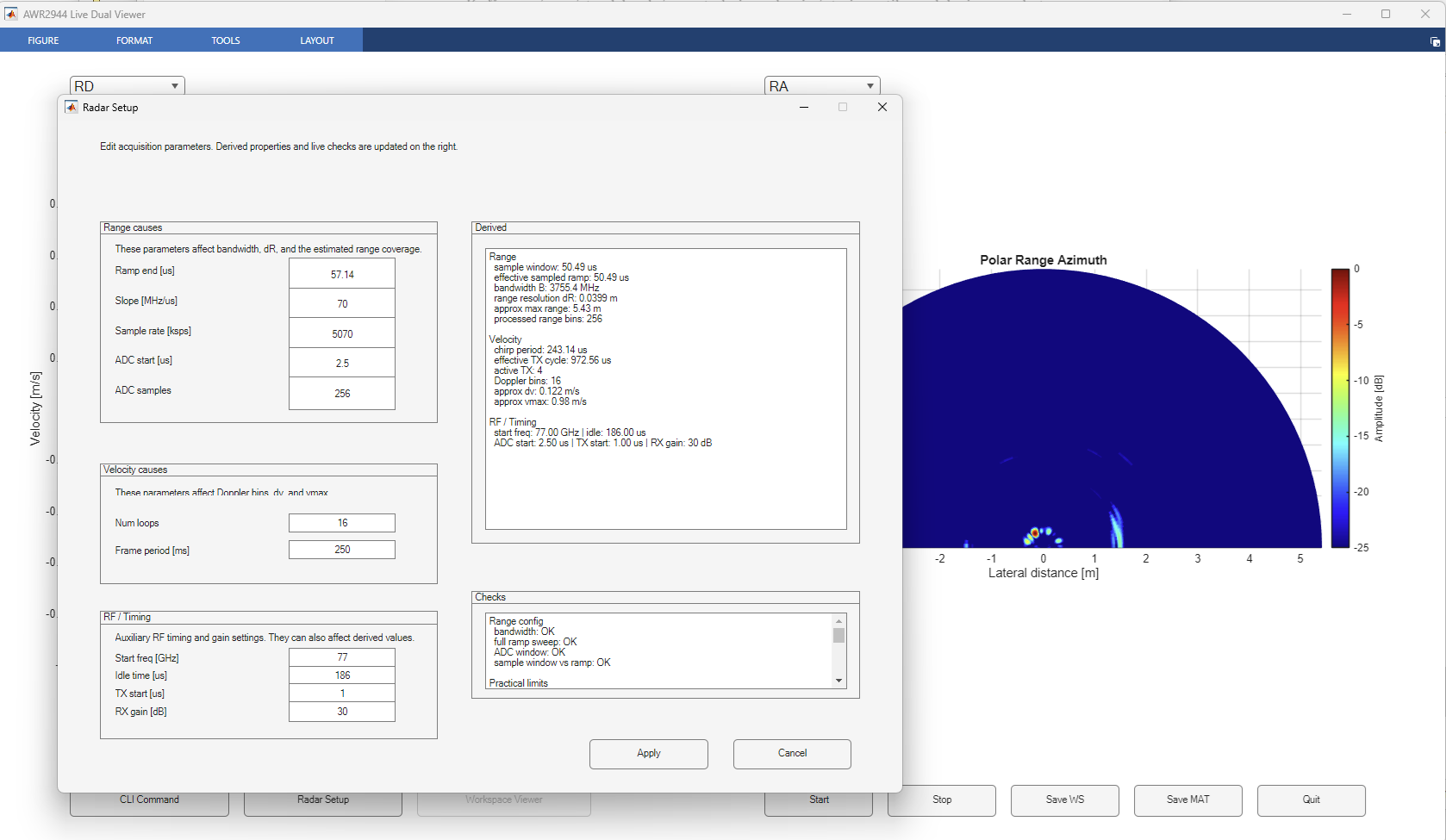Click the Start freq input field

tap(342, 657)
